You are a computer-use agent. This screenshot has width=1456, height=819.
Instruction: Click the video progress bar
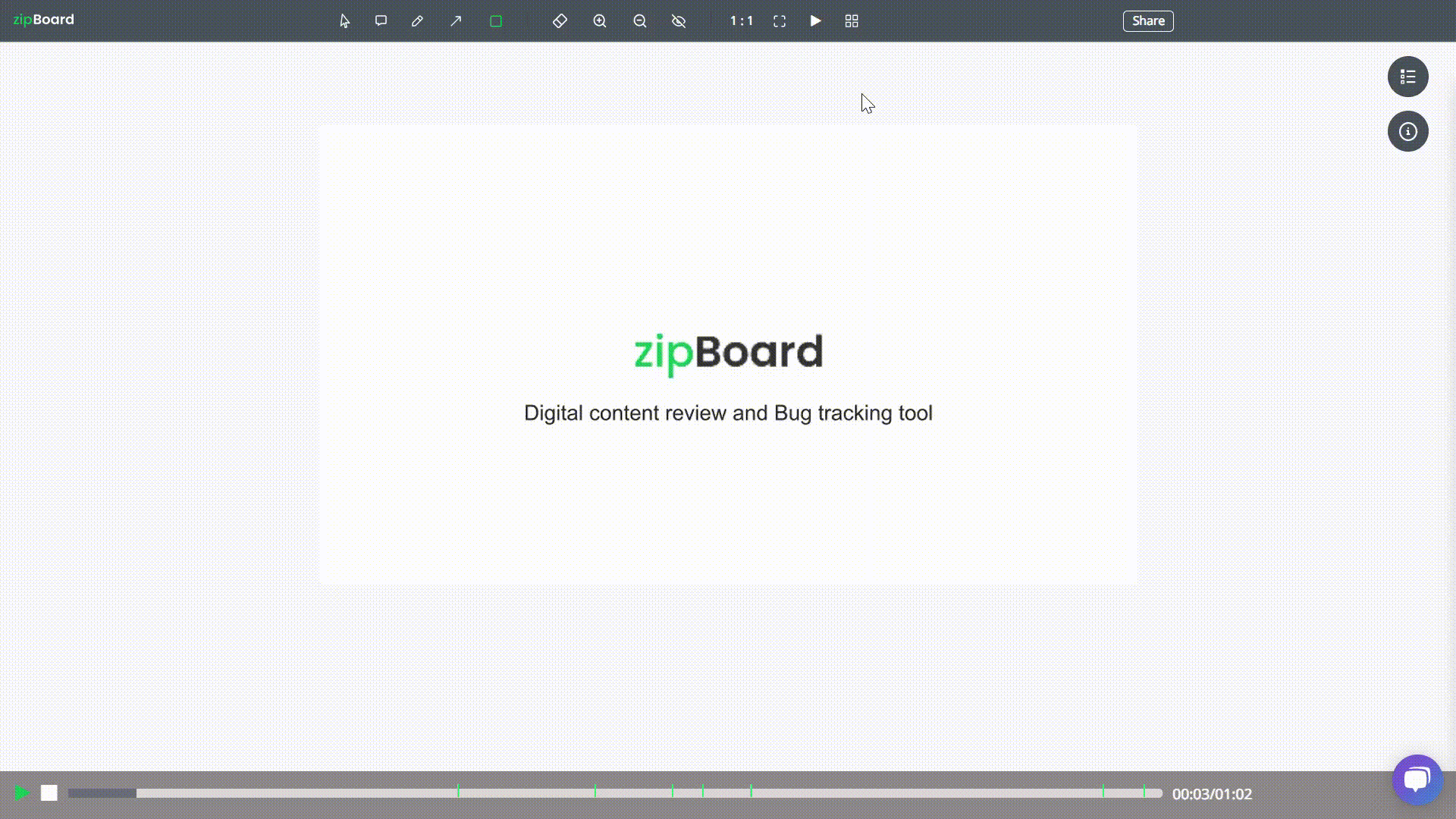(x=615, y=793)
